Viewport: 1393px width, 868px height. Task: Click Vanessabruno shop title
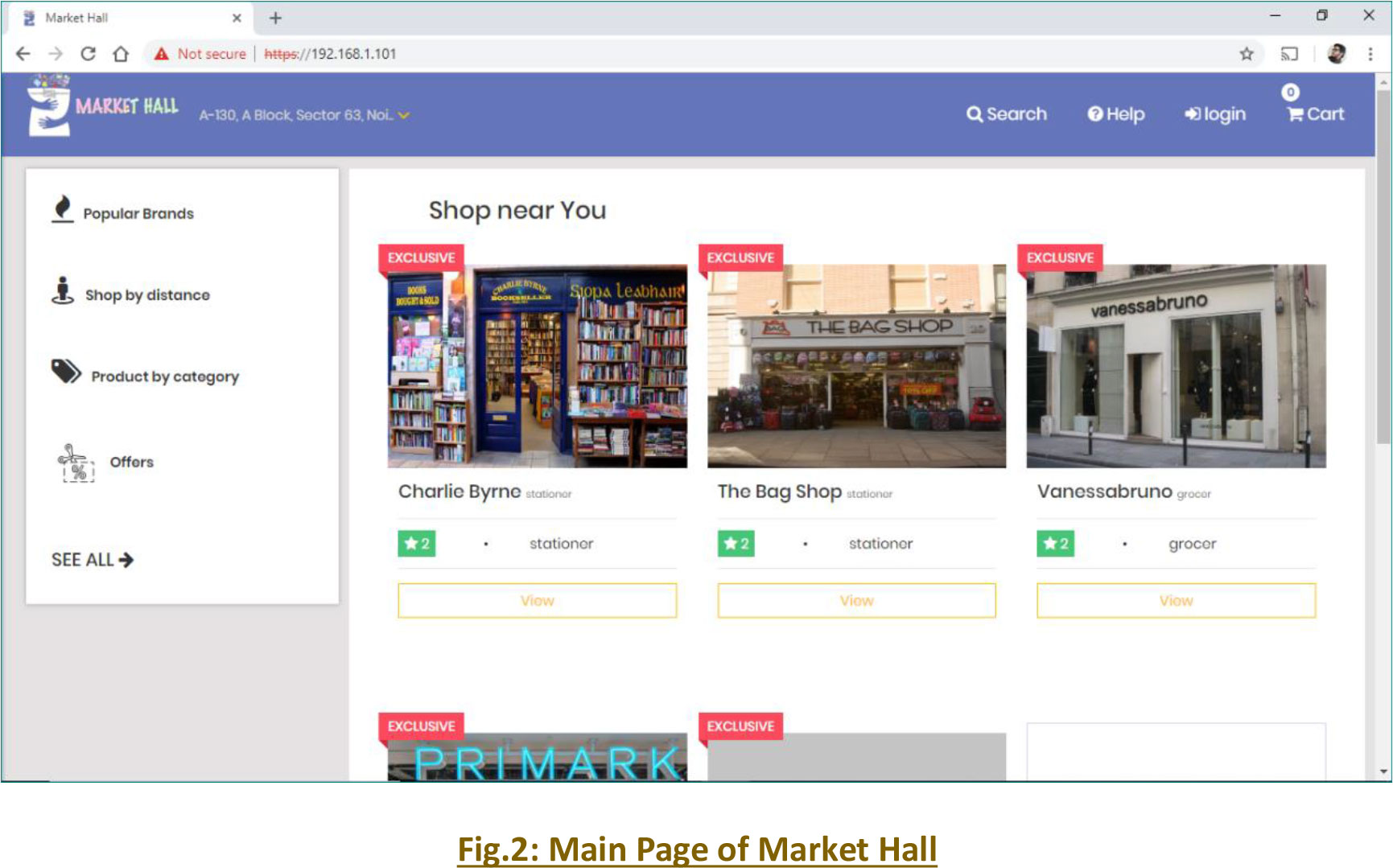[x=1104, y=492]
